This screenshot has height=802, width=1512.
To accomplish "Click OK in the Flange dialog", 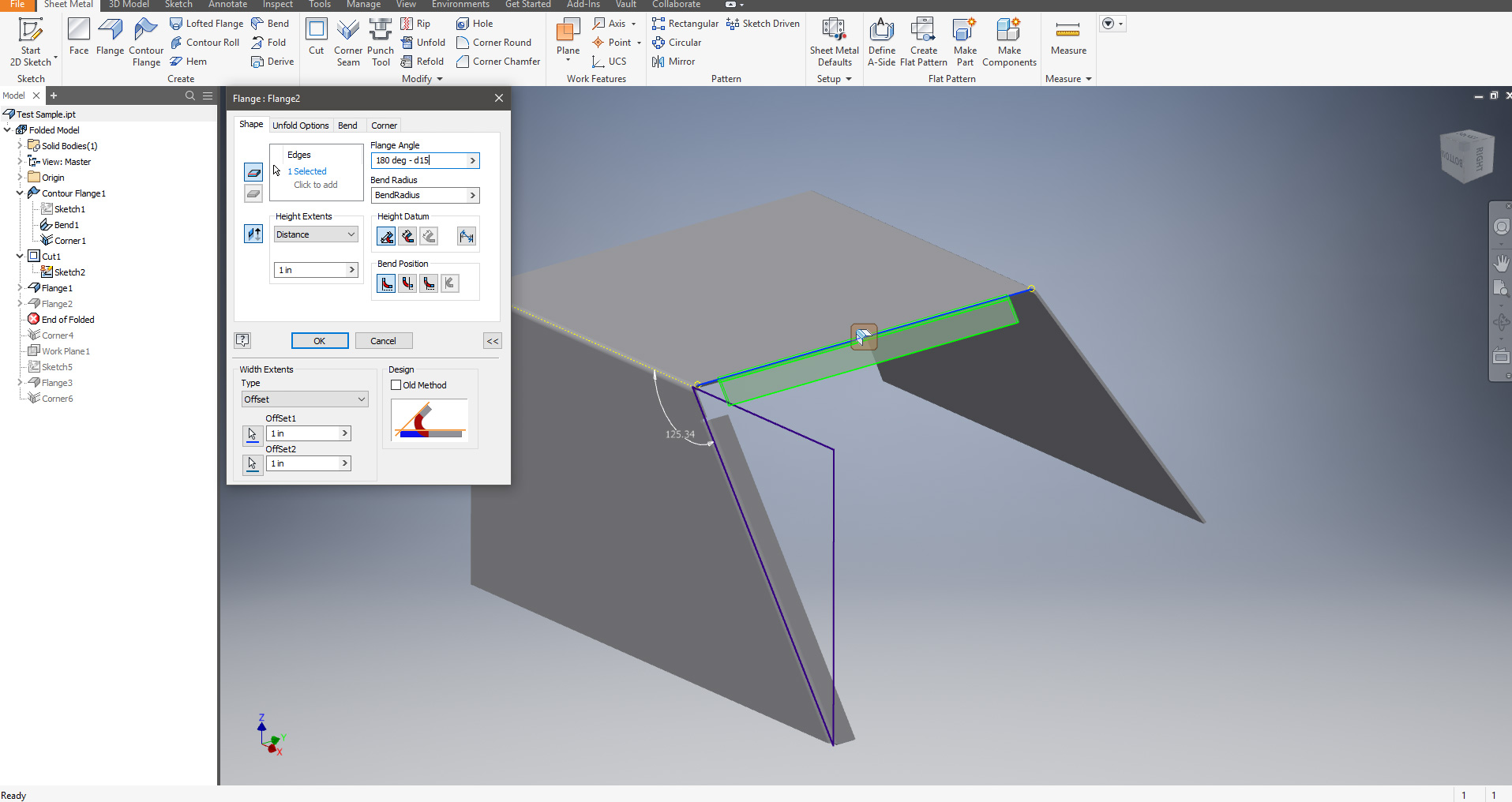I will point(319,340).
